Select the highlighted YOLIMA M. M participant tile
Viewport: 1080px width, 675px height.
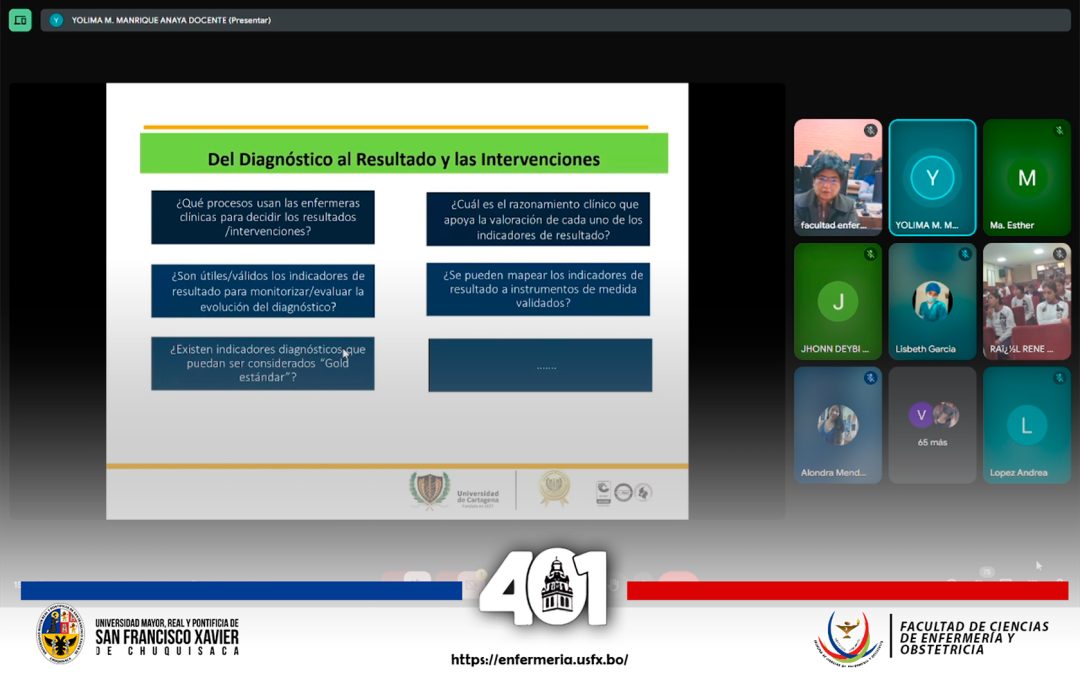(932, 178)
